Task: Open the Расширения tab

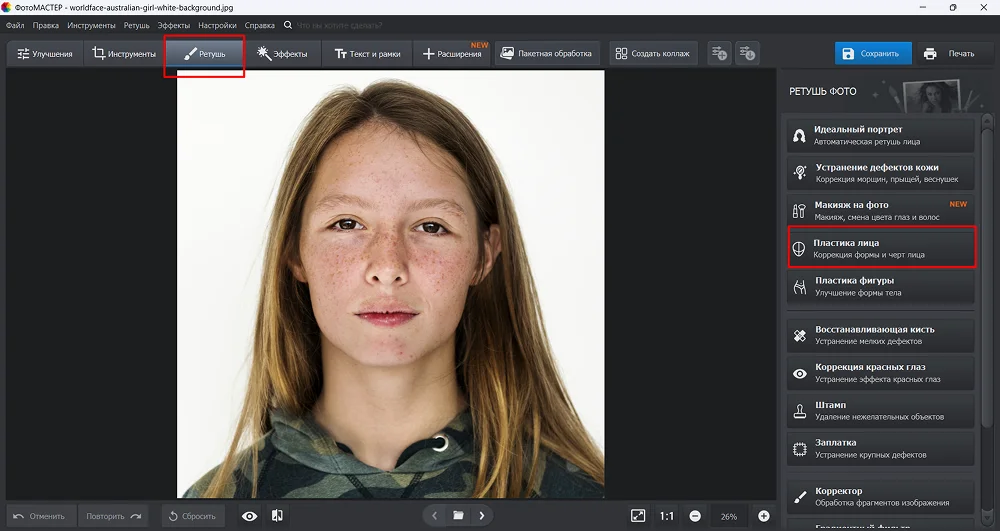Action: (x=452, y=54)
